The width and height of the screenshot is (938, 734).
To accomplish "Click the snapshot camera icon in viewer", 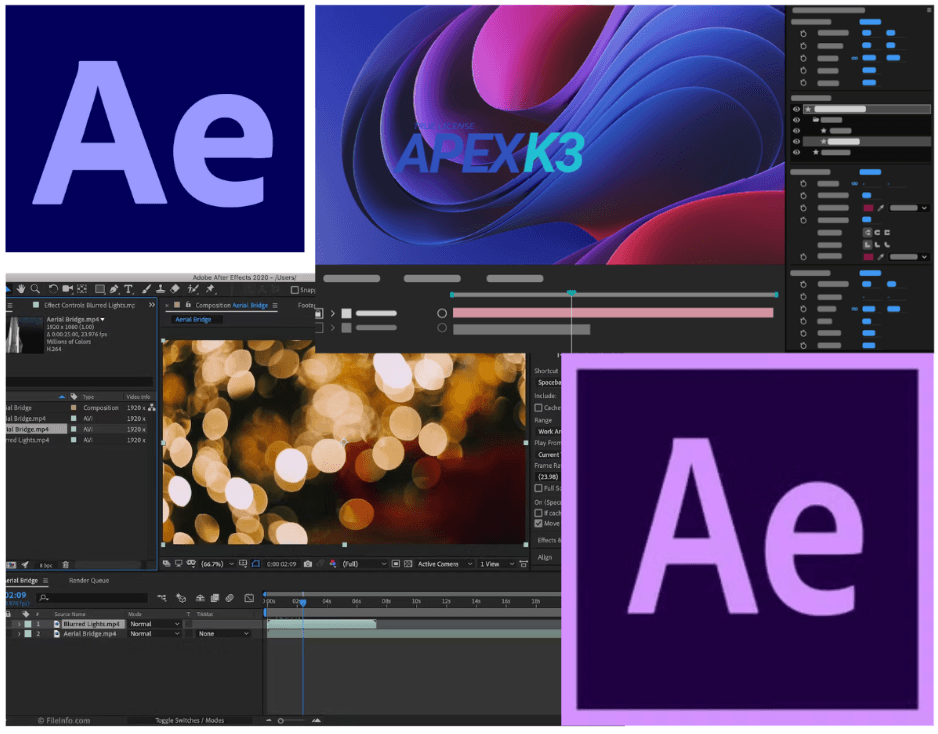I will [307, 564].
